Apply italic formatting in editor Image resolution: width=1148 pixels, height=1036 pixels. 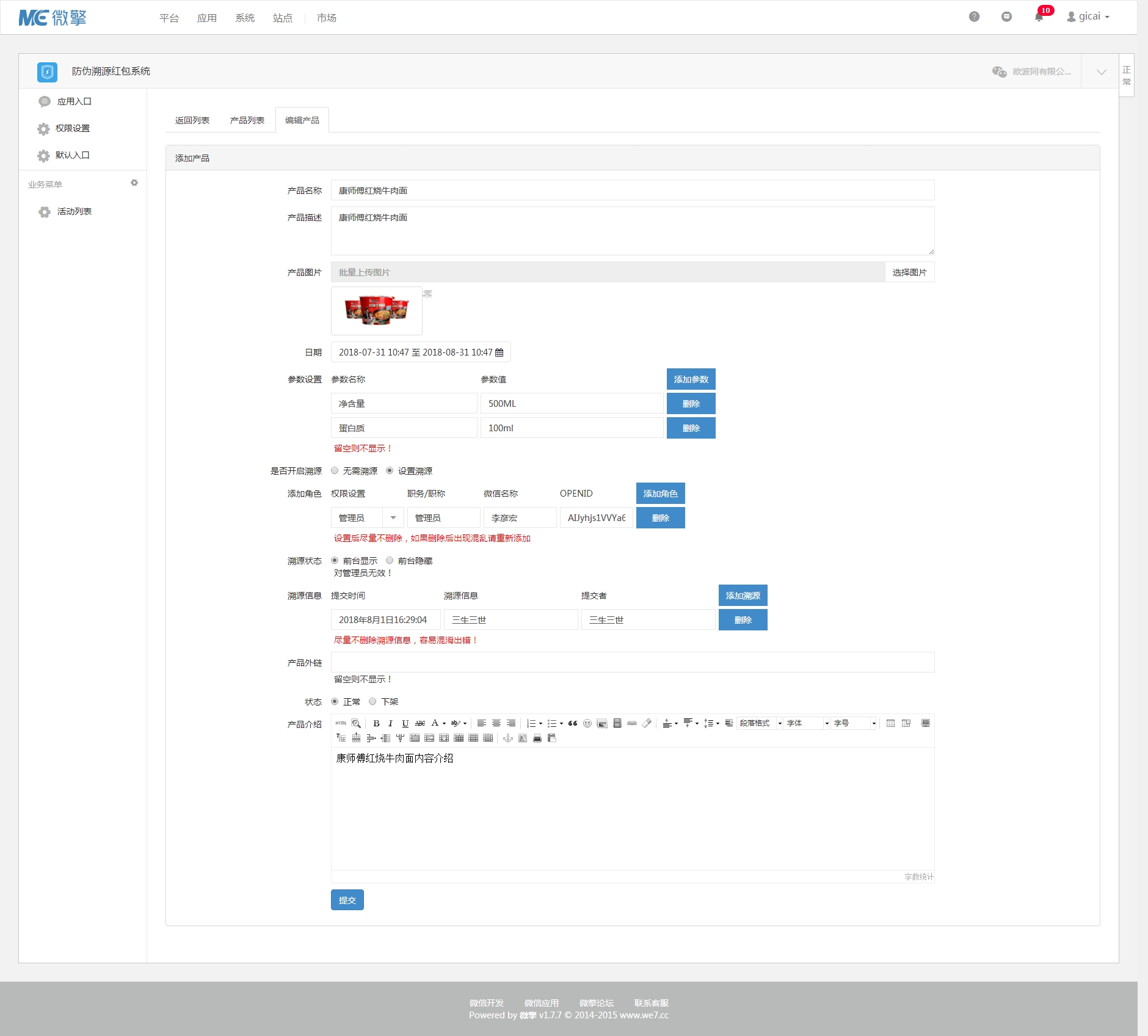pos(391,723)
